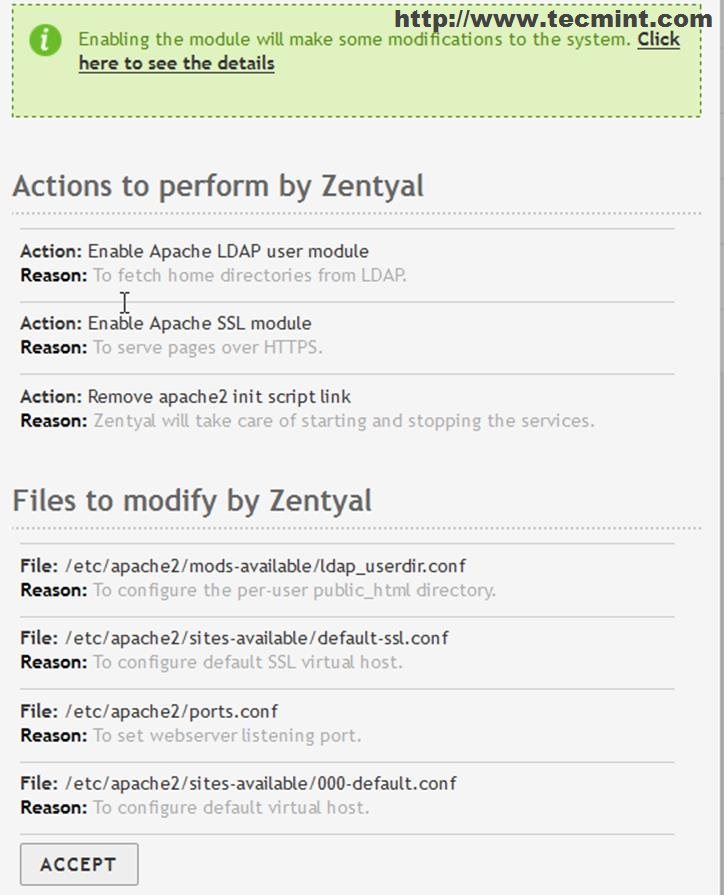Select 'Enable Apache SSL module' action text

click(x=199, y=323)
